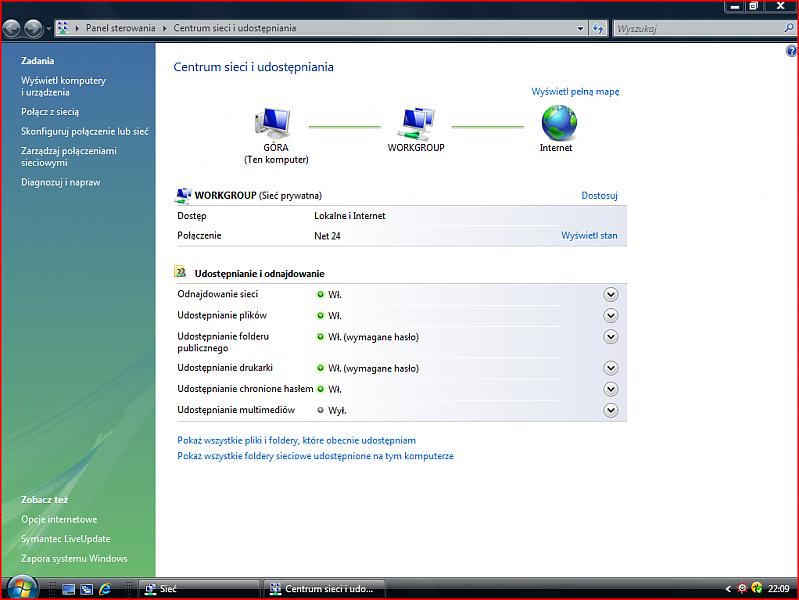This screenshot has height=600, width=799.
Task: Click the GÓRA computer icon
Action: pos(273,123)
